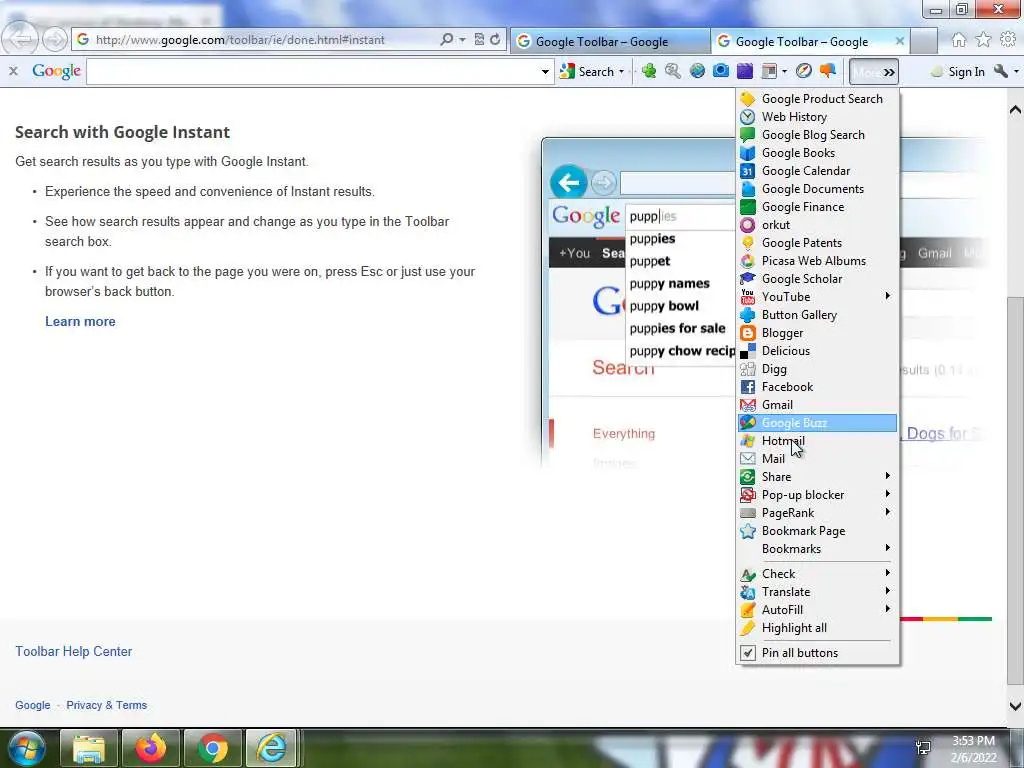
Task: Open the IE Tools gear icon
Action: (1008, 40)
